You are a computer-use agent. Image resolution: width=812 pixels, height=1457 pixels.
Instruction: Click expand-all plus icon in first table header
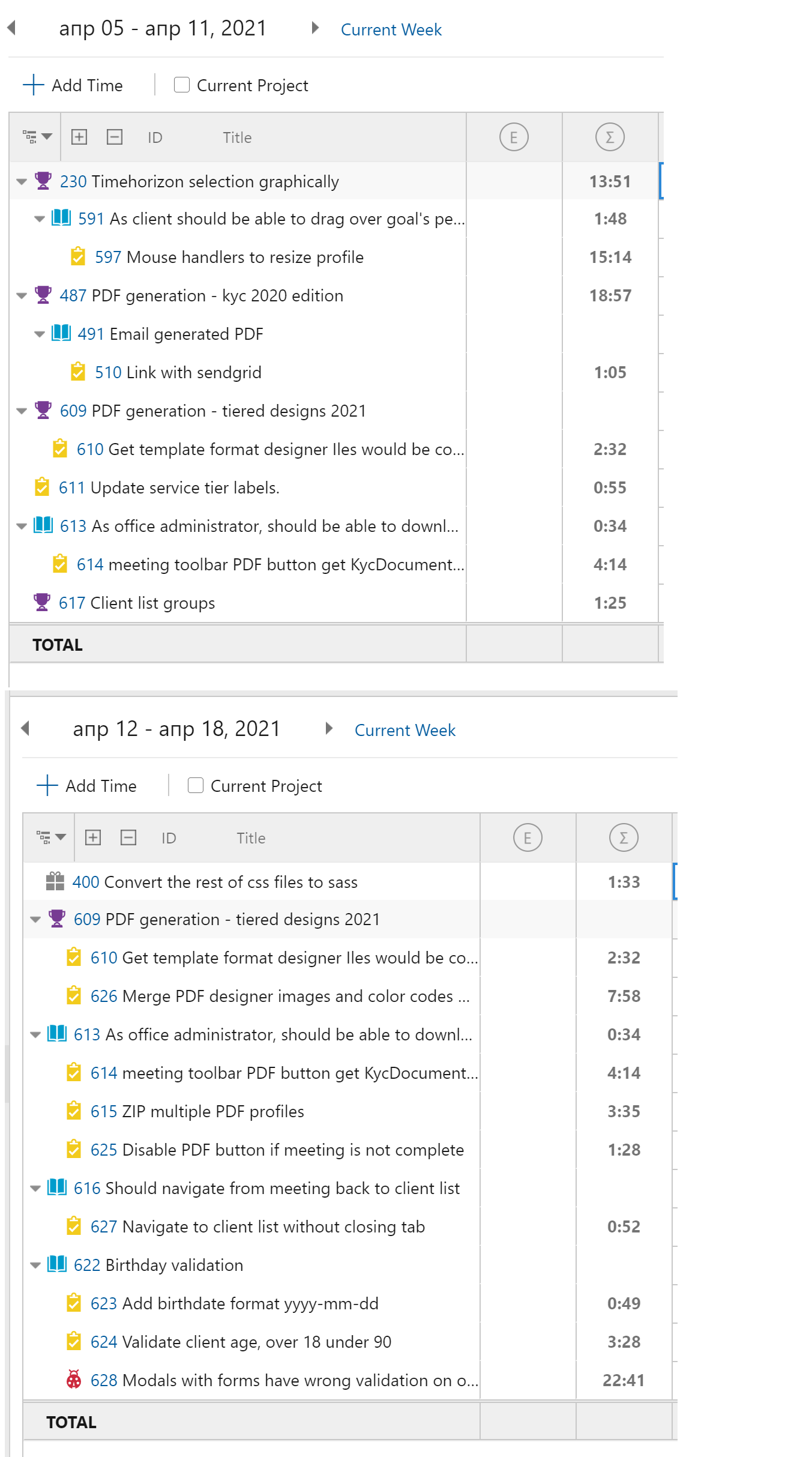(x=79, y=137)
